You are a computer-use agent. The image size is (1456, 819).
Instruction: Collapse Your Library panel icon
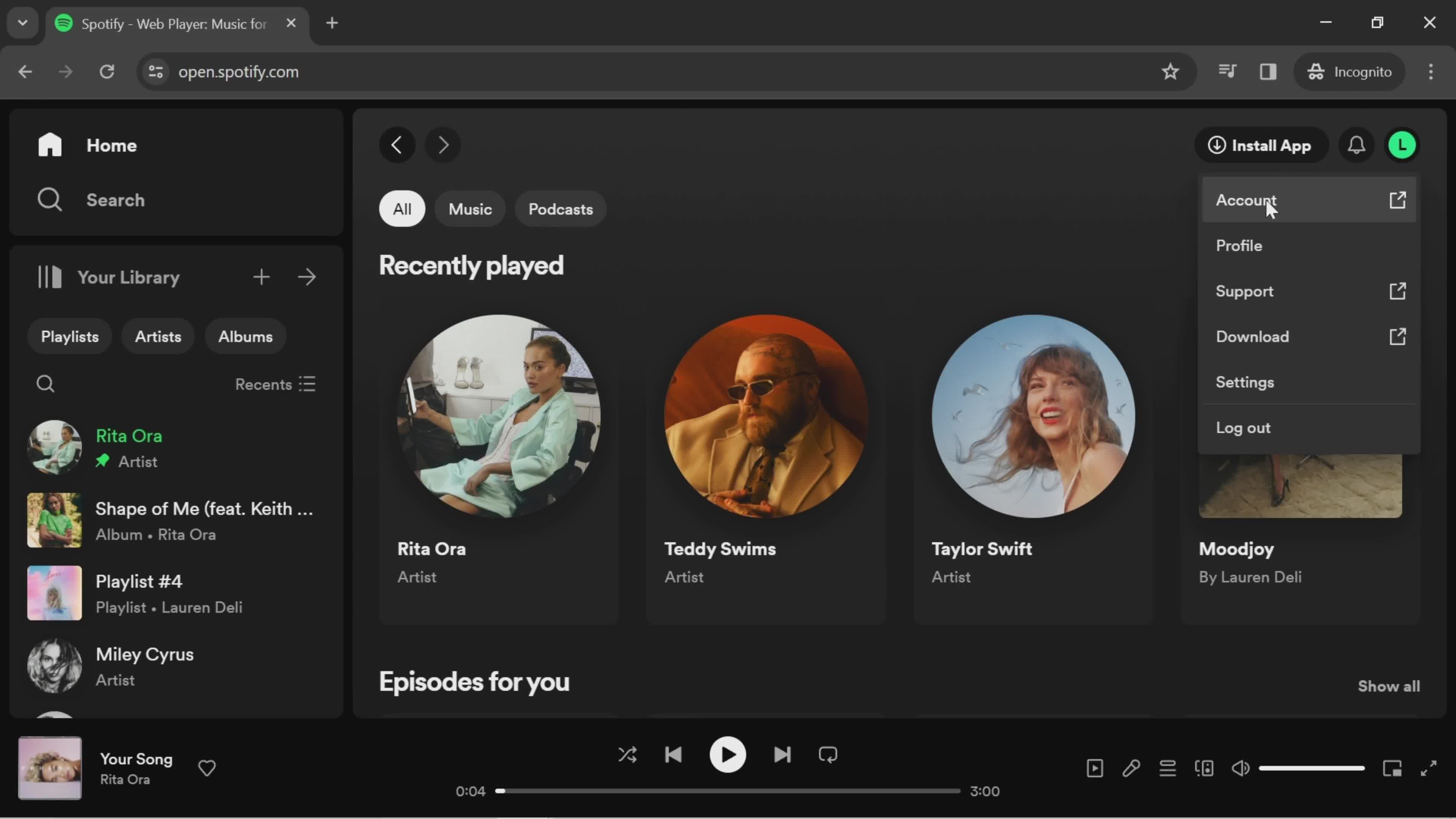tap(50, 277)
